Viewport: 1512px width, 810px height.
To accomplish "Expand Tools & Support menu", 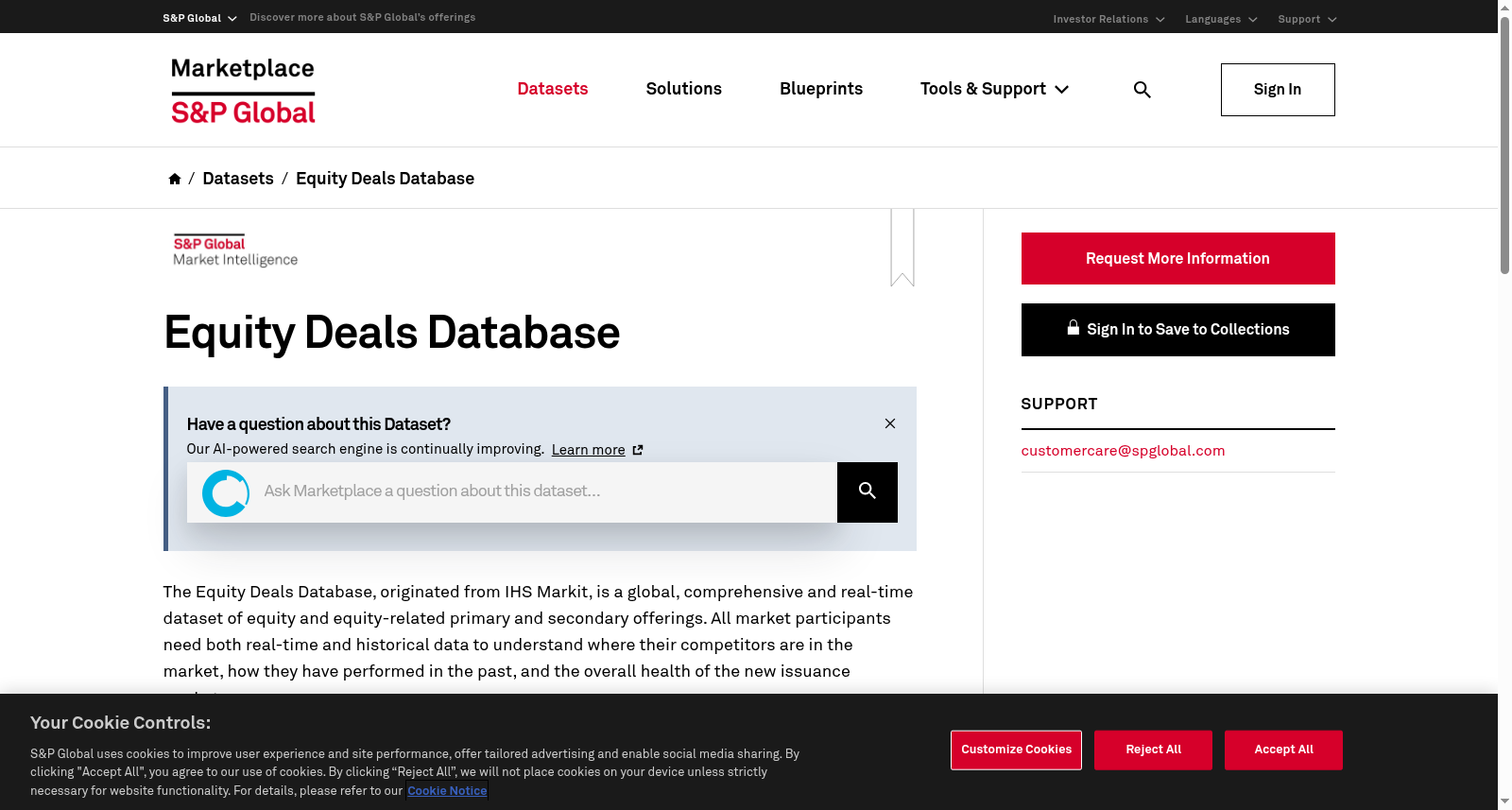I will point(994,89).
